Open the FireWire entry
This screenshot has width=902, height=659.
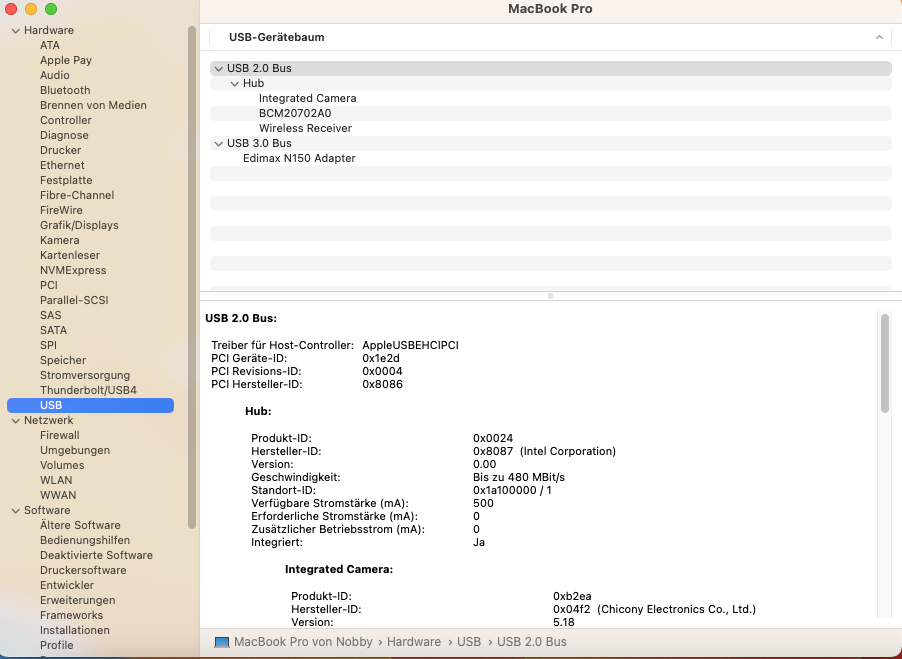coord(61,210)
